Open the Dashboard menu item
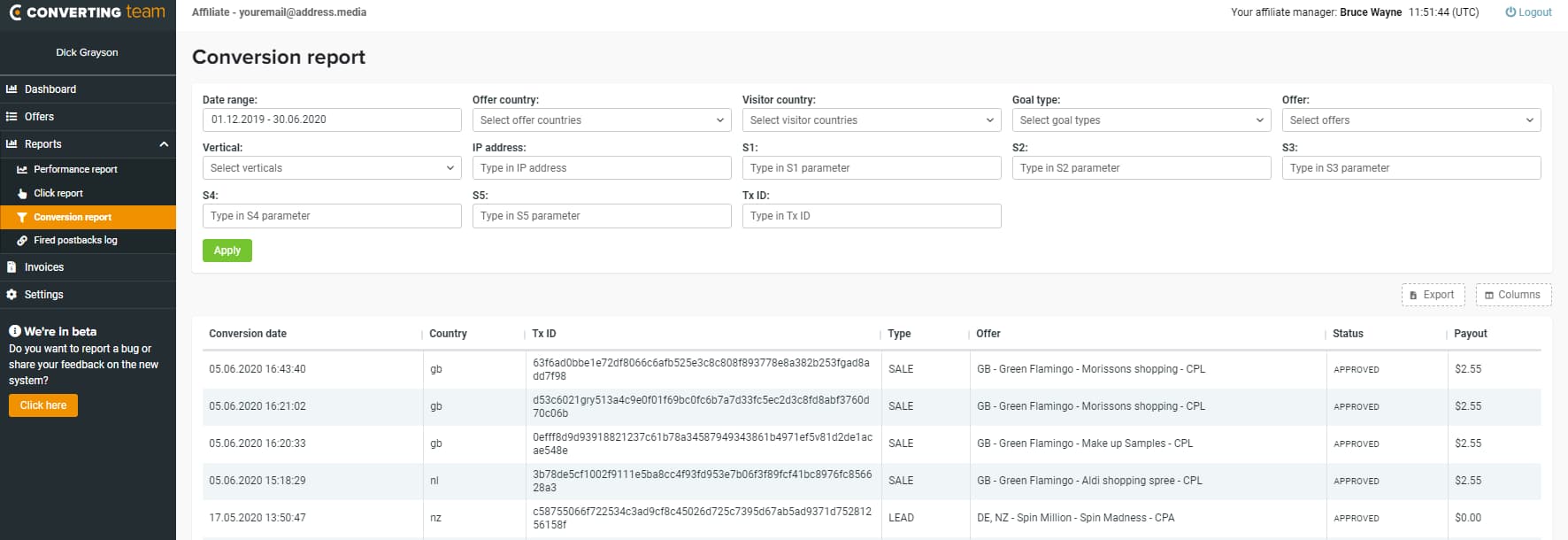Image resolution: width=1568 pixels, height=540 pixels. pos(88,89)
